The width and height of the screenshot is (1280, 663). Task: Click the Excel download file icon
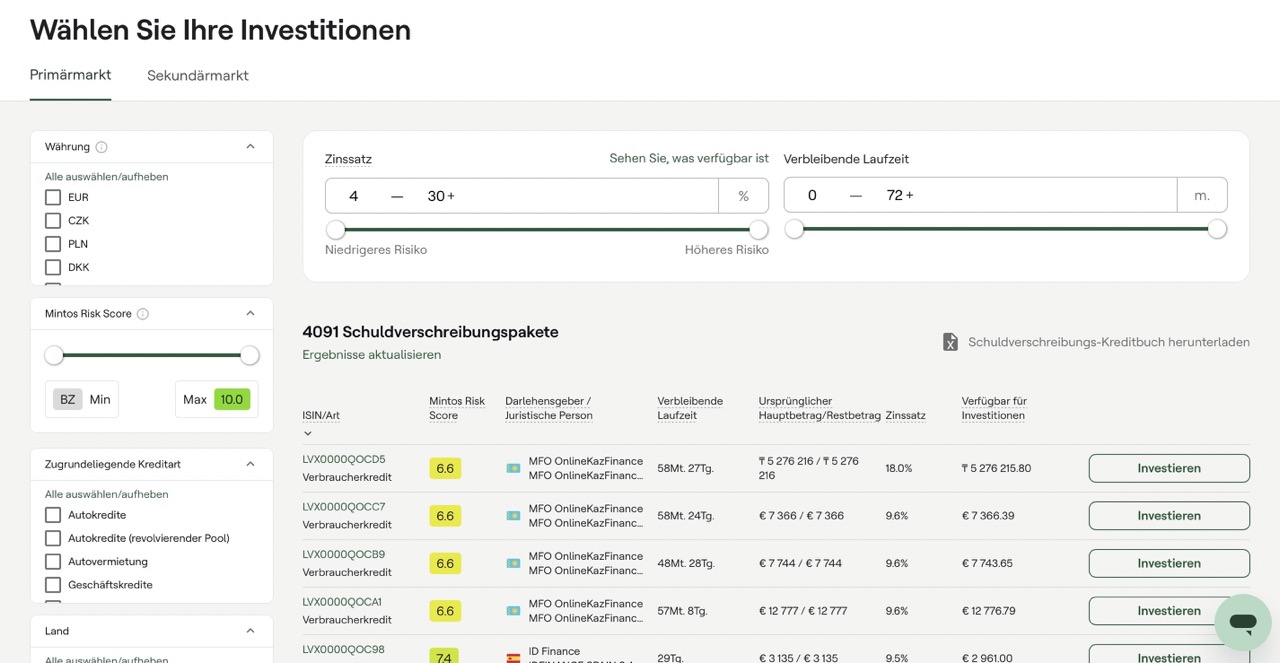[950, 342]
